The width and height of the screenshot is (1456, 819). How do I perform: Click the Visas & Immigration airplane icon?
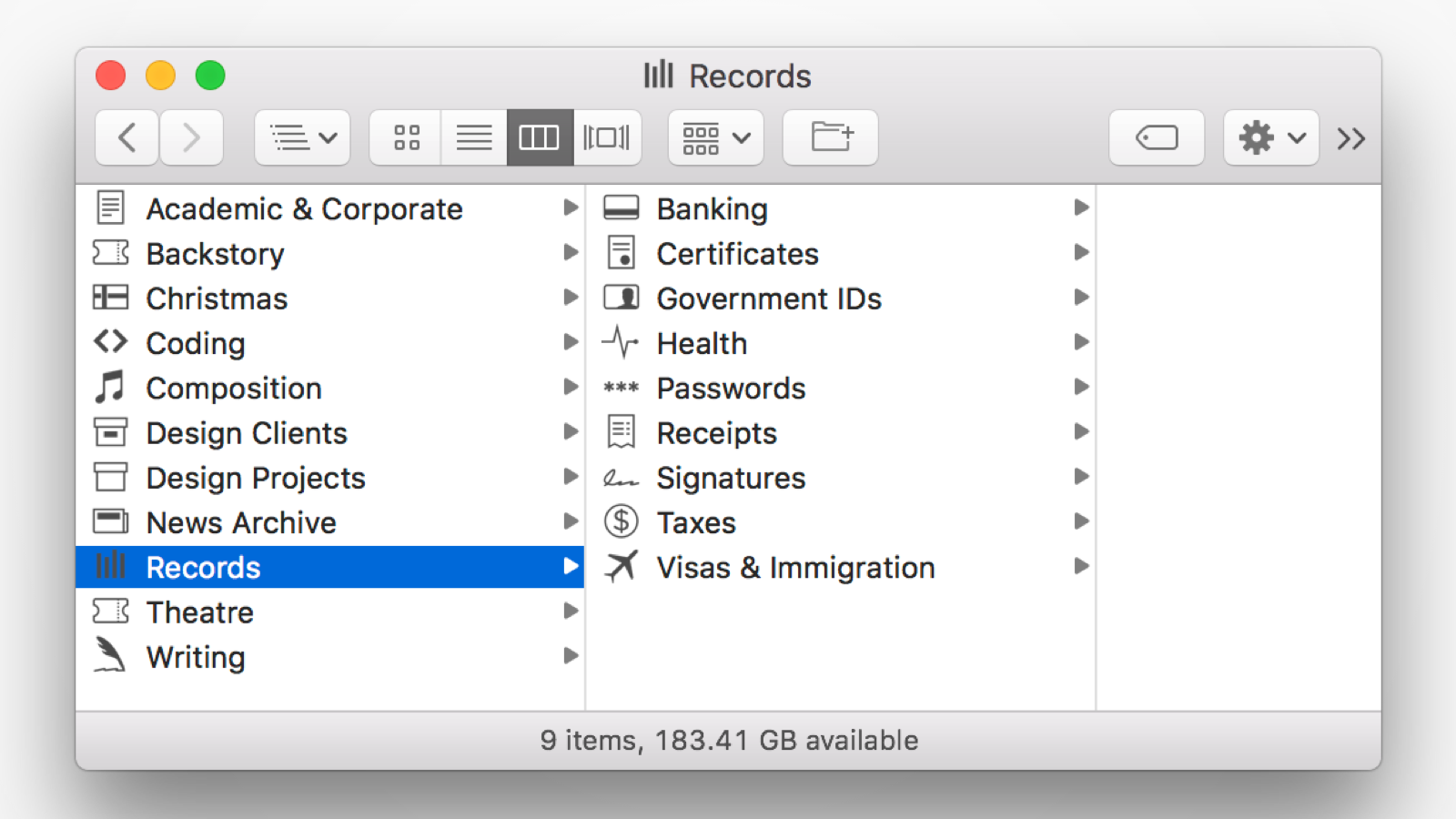point(621,567)
